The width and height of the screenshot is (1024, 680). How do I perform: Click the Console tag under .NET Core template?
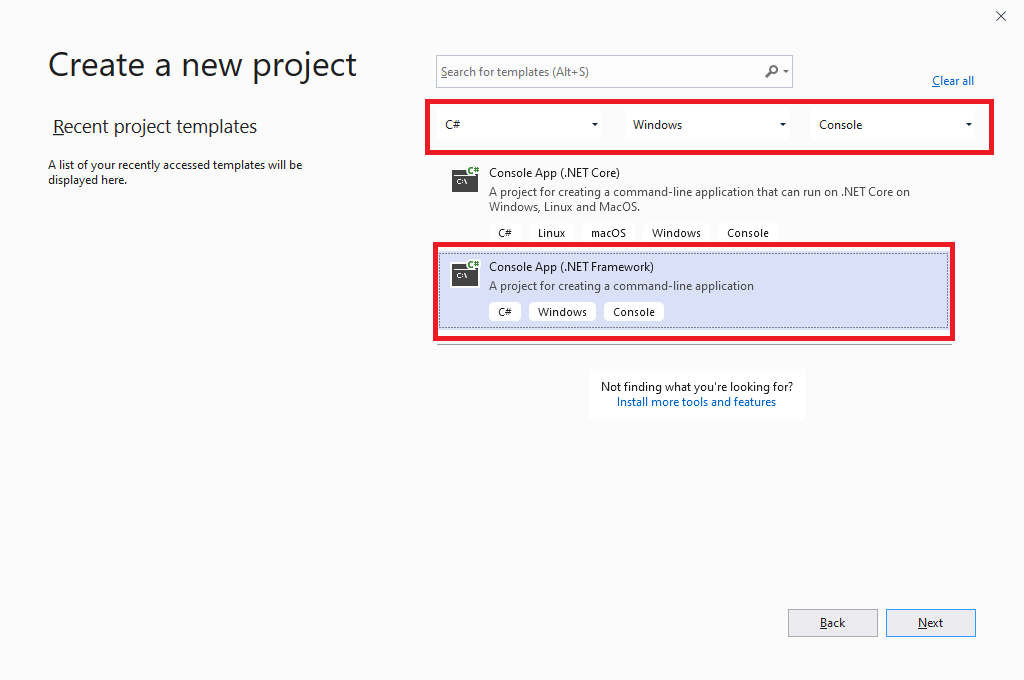pyautogui.click(x=748, y=233)
